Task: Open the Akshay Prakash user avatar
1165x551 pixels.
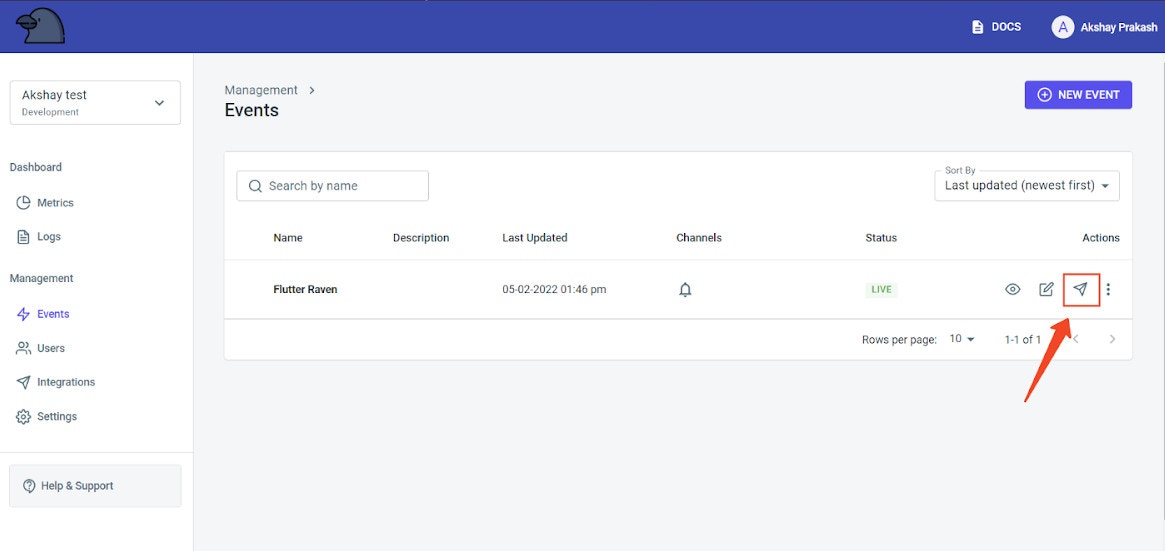Action: [1062, 27]
